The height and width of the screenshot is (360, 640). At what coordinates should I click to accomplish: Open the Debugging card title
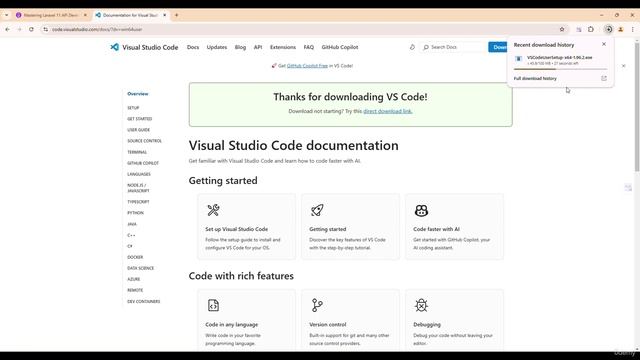427,324
